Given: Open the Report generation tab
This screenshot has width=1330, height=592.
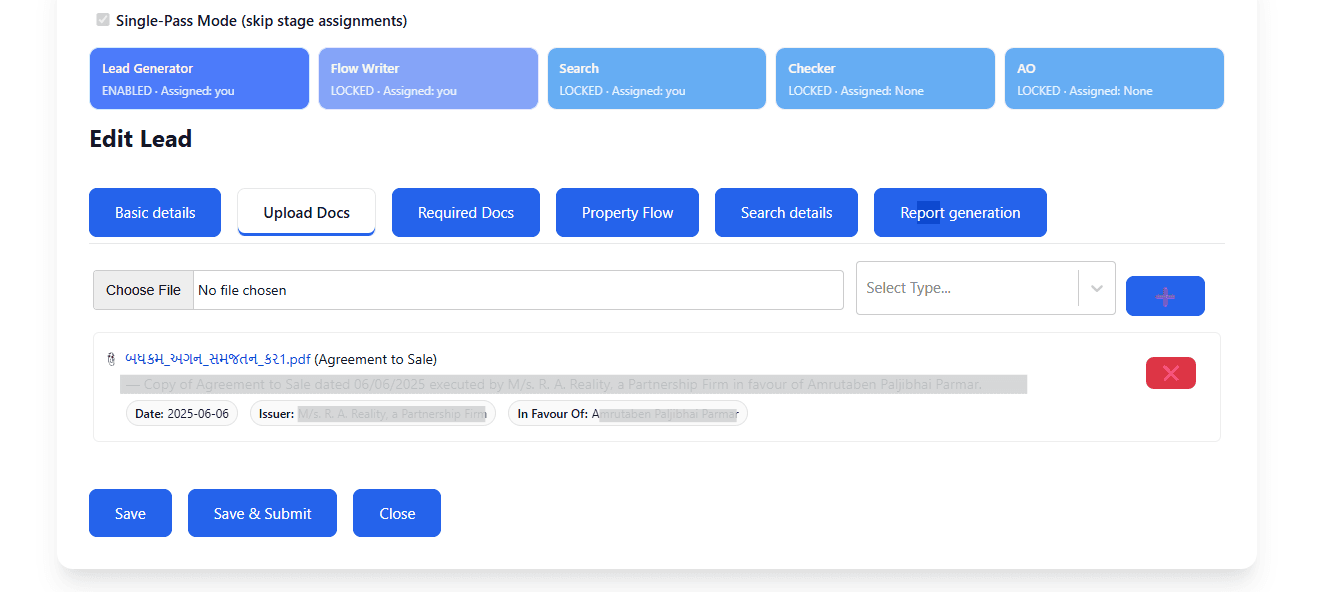Looking at the screenshot, I should click(x=960, y=212).
